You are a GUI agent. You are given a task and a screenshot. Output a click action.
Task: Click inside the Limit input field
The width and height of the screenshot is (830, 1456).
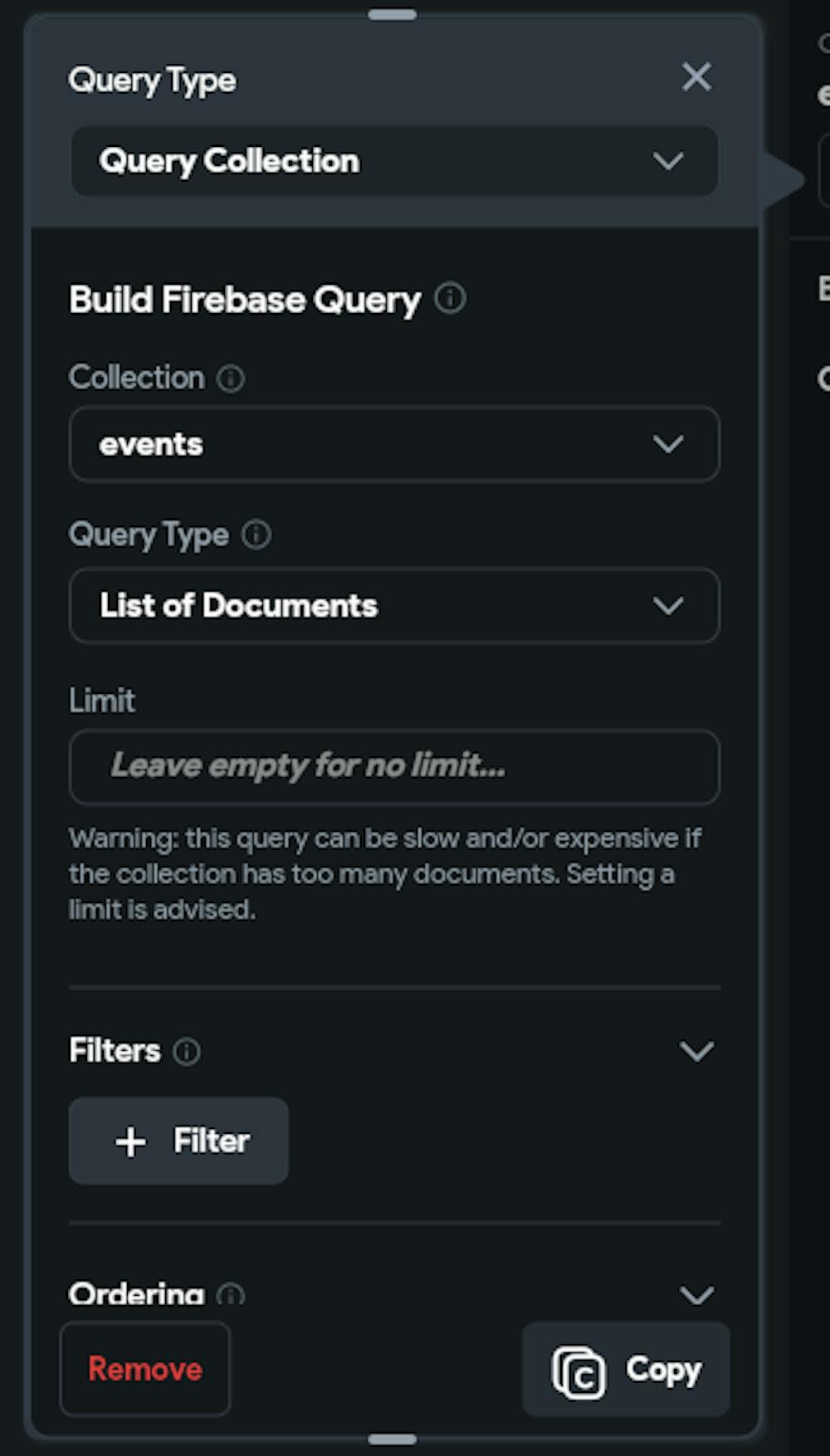click(393, 767)
